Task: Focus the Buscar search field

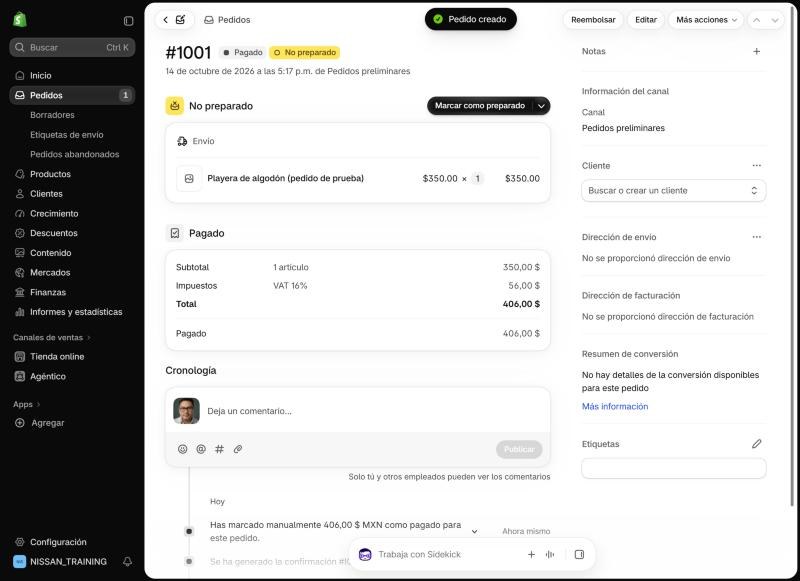Action: point(72,47)
